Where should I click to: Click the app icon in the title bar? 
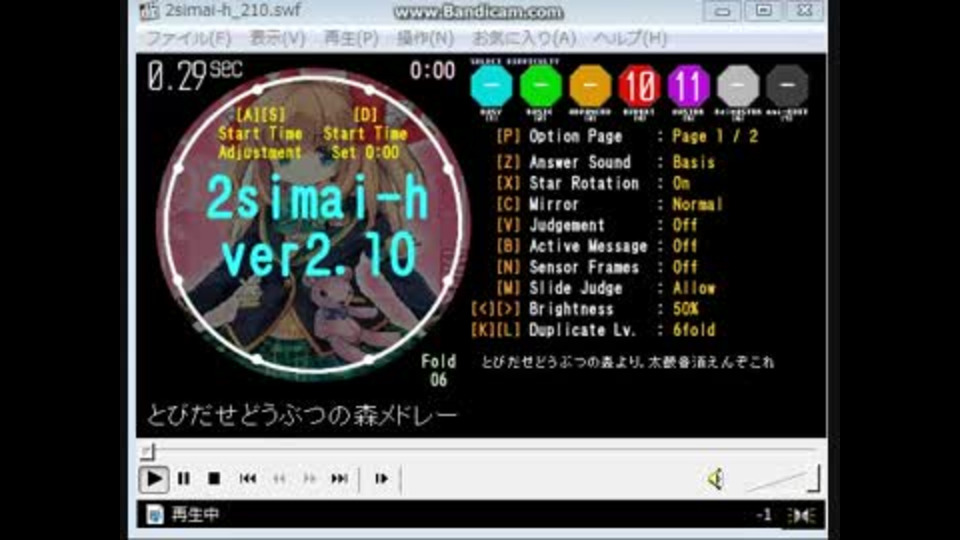point(149,10)
